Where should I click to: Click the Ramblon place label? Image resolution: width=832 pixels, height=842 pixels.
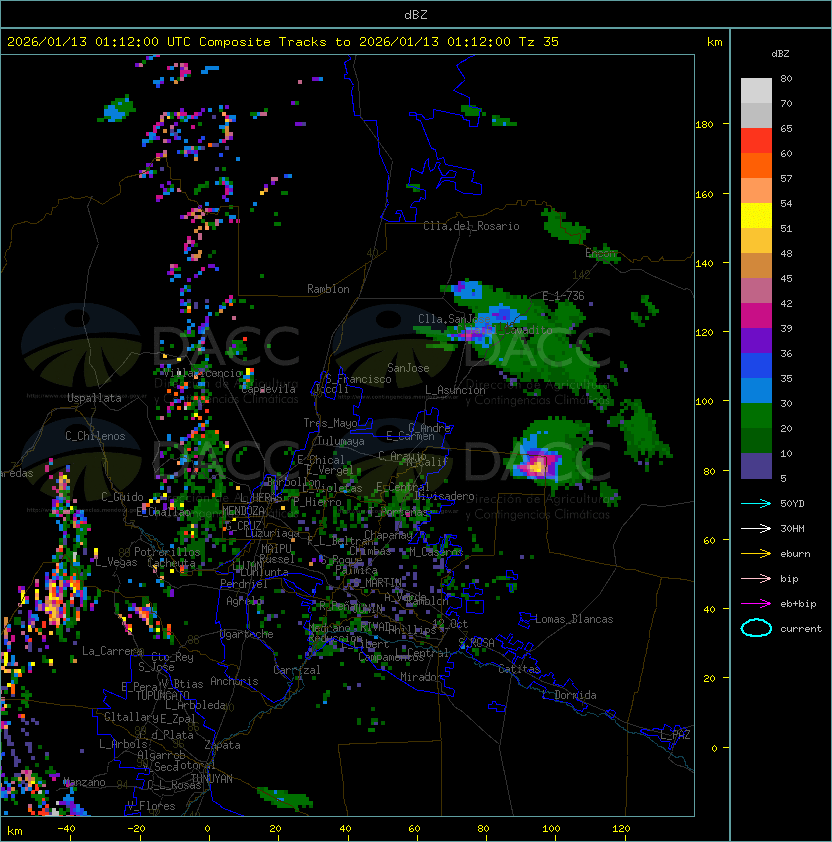[x=328, y=289]
